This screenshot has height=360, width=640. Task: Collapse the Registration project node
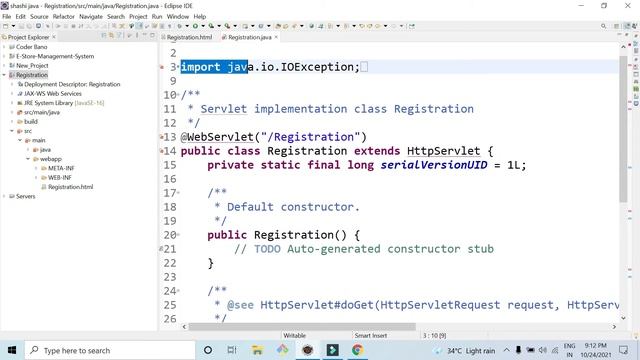coord(4,75)
